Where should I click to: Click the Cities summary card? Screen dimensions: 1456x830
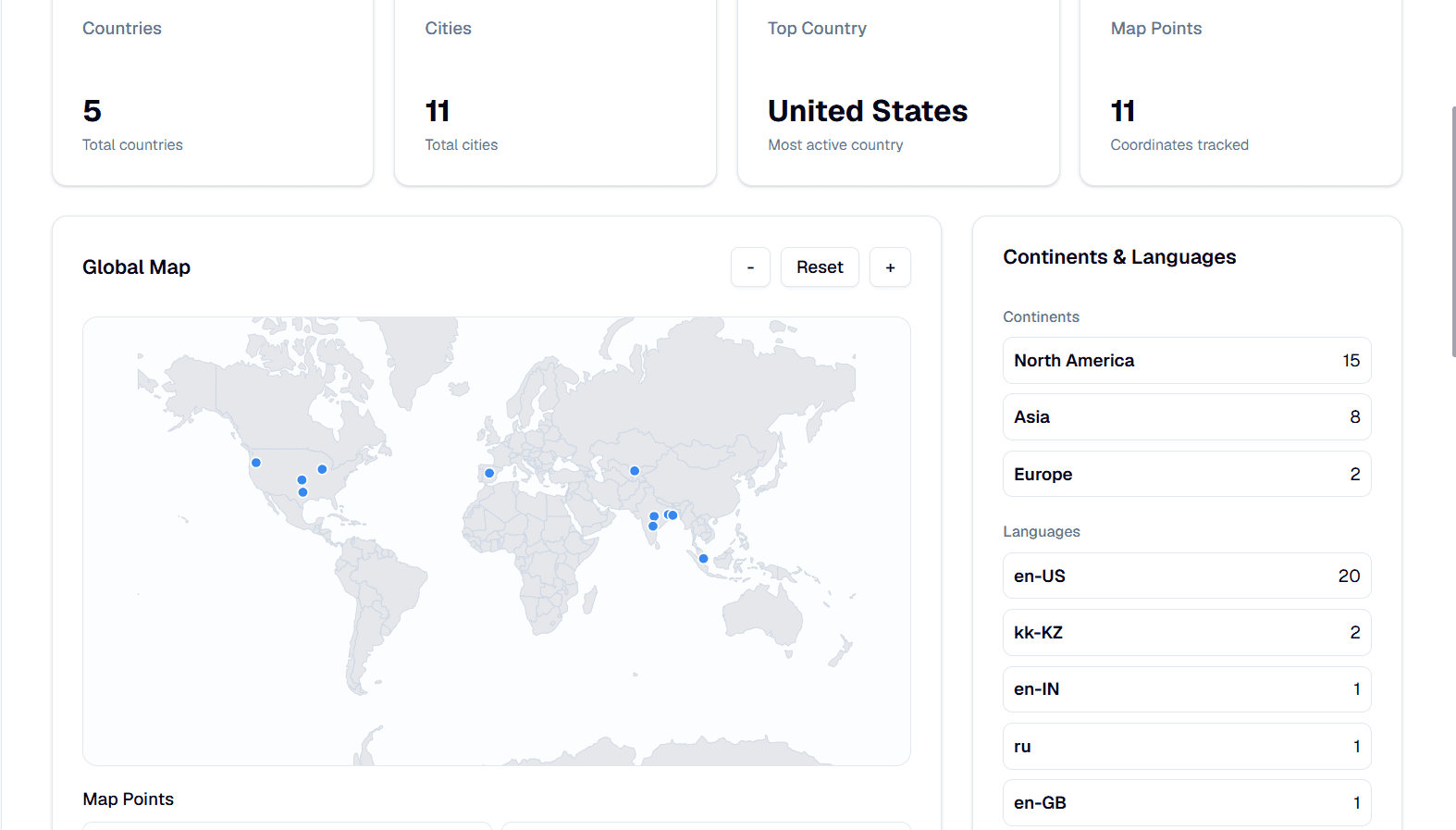coord(555,91)
